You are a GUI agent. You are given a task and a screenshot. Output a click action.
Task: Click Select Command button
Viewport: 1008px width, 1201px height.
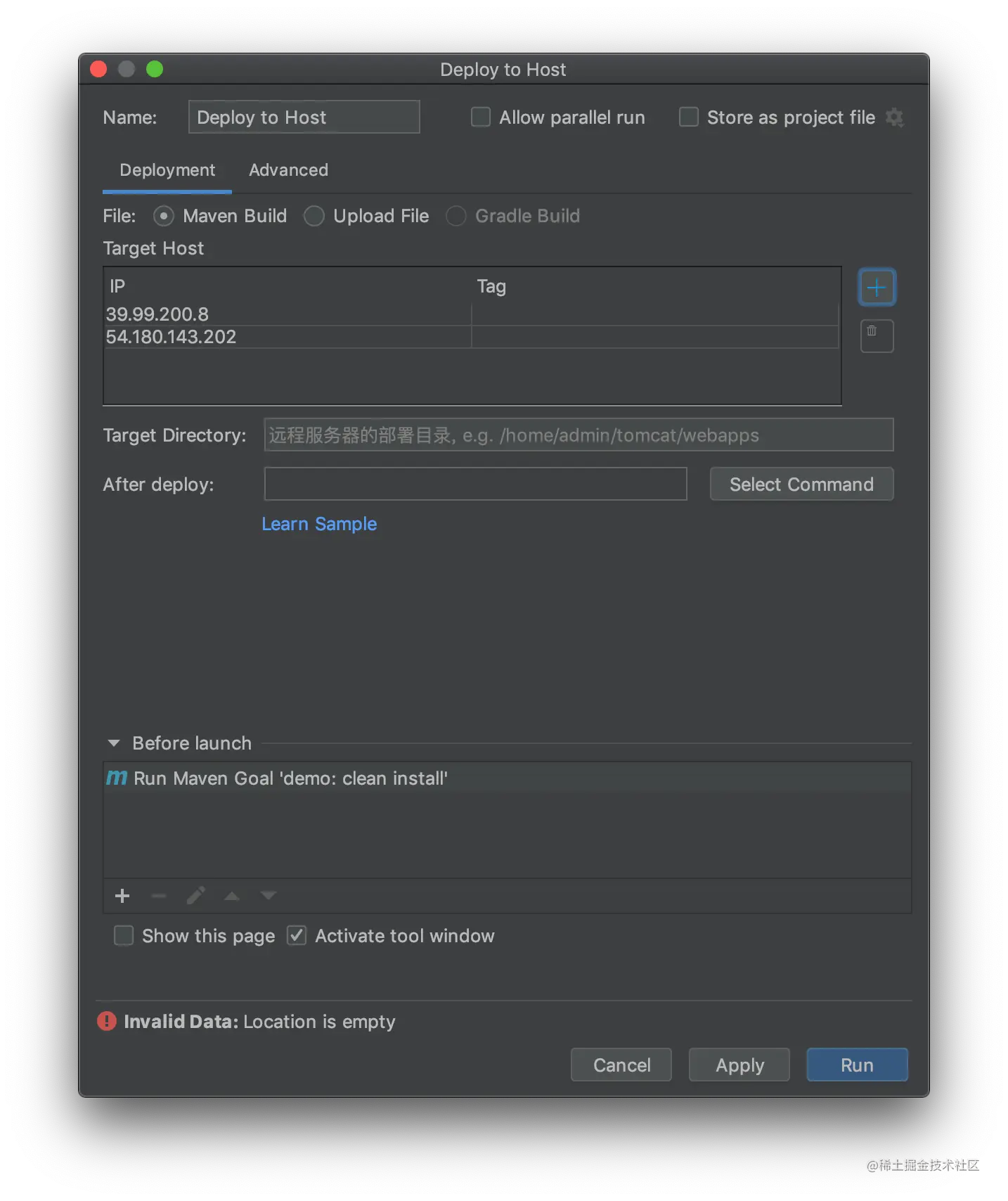(801, 484)
